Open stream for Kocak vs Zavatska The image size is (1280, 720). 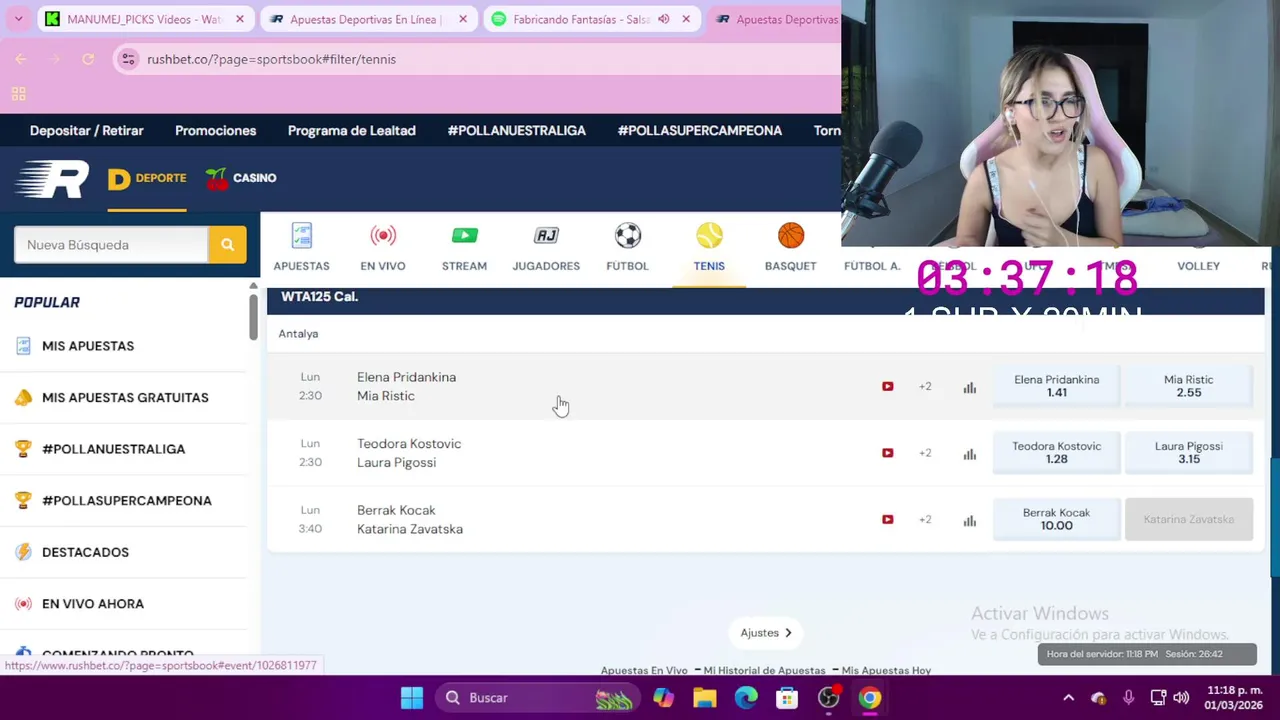(x=887, y=520)
